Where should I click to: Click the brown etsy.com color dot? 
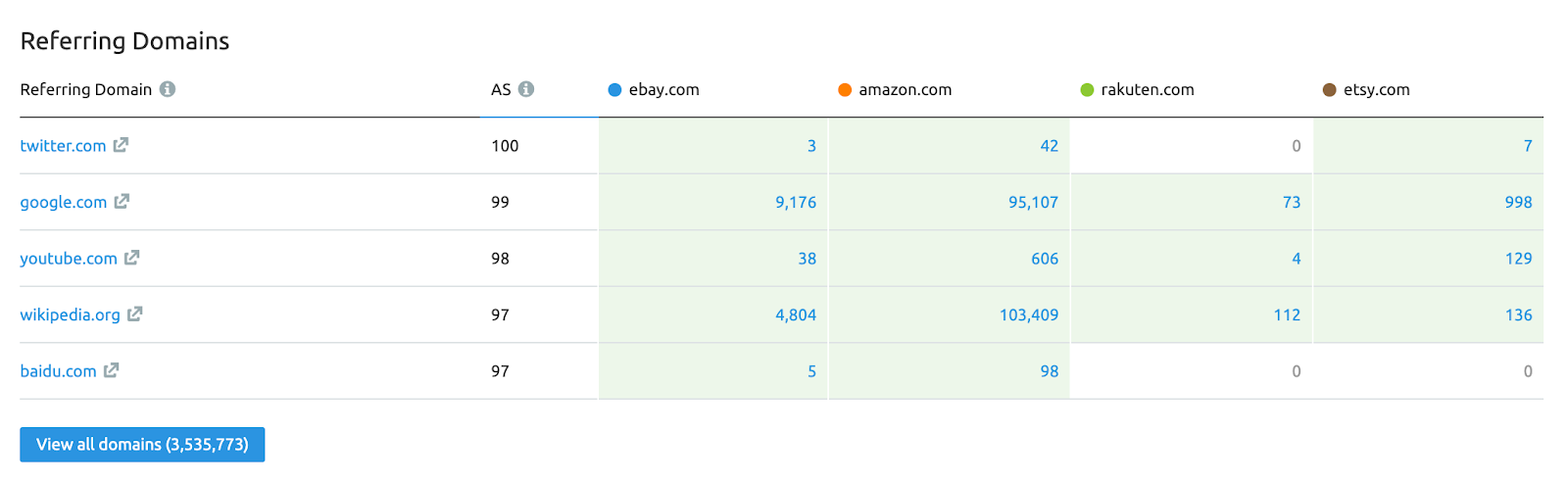(x=1329, y=90)
